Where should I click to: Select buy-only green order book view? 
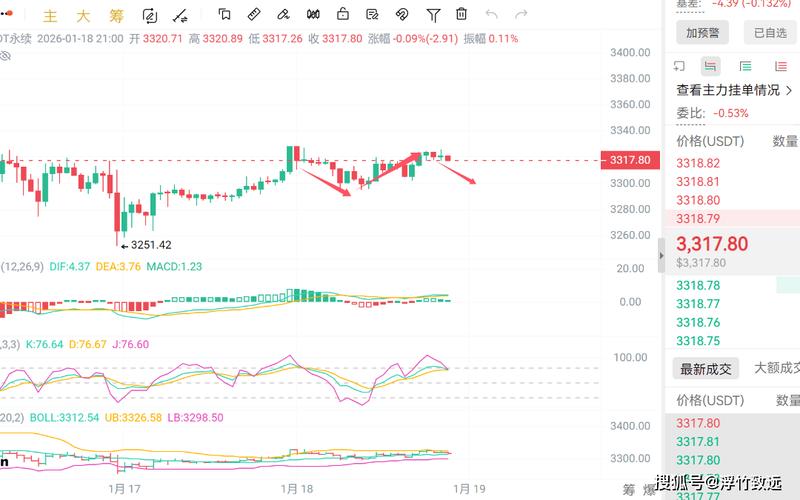(745, 66)
